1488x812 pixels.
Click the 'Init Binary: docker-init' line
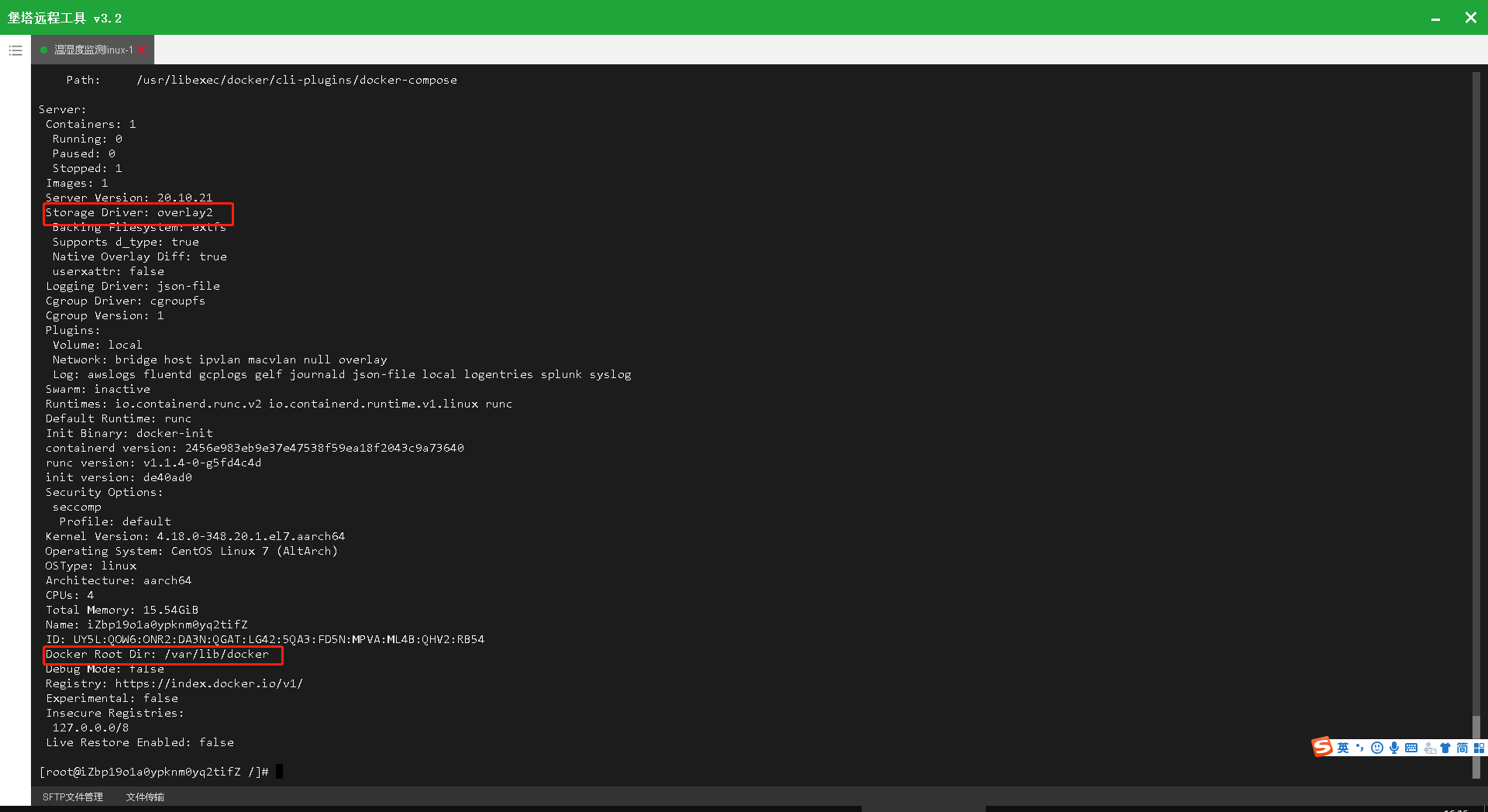(129, 433)
